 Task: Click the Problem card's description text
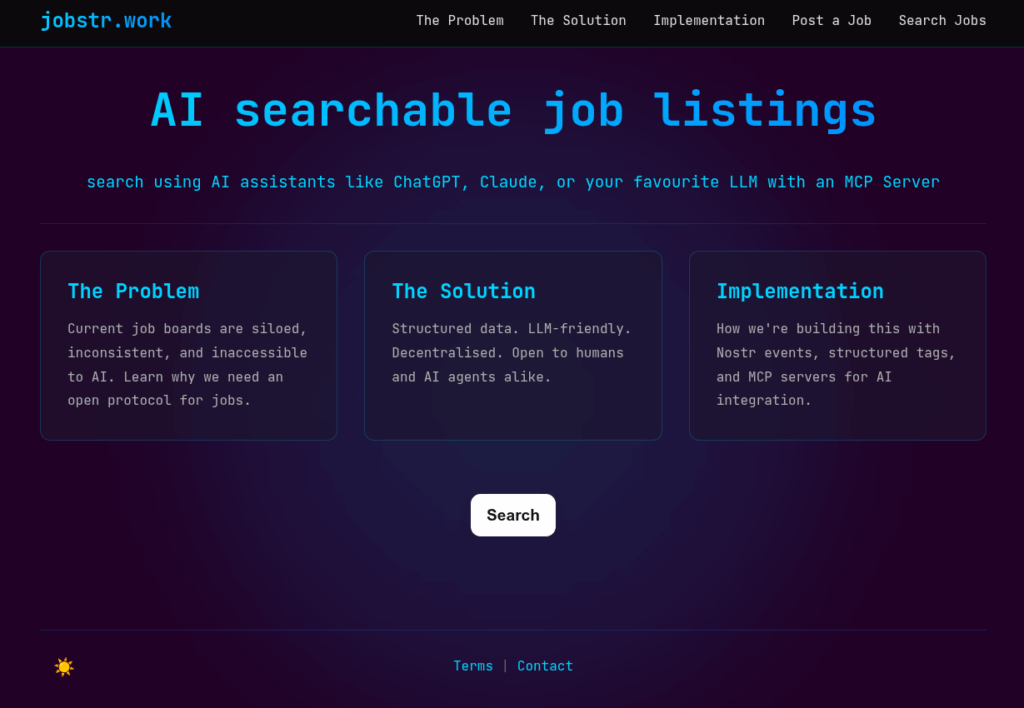[x=186, y=364]
